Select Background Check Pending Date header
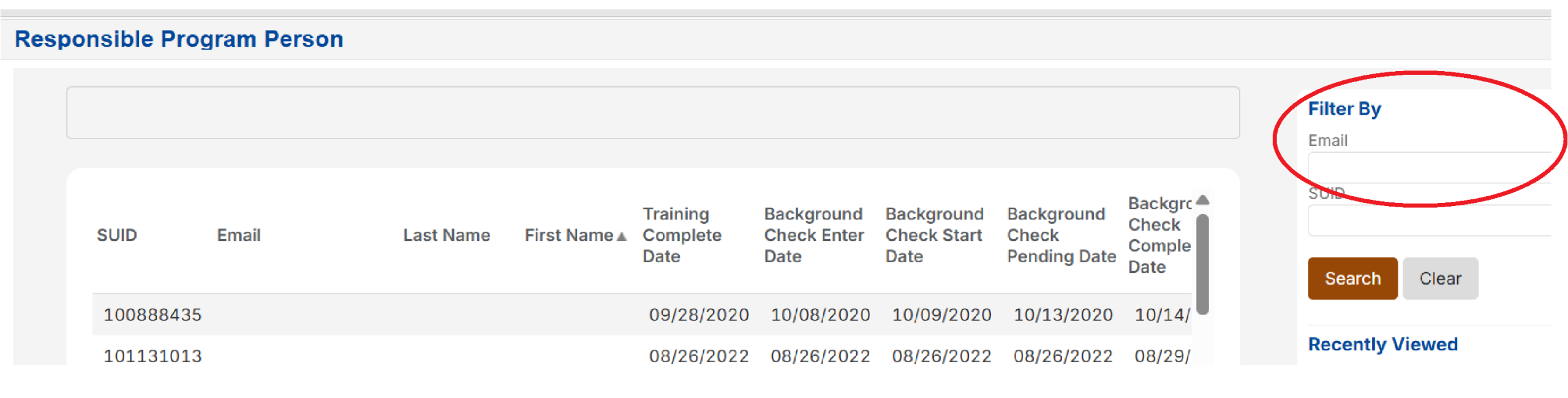This screenshot has height=398, width=1568. point(1061,235)
